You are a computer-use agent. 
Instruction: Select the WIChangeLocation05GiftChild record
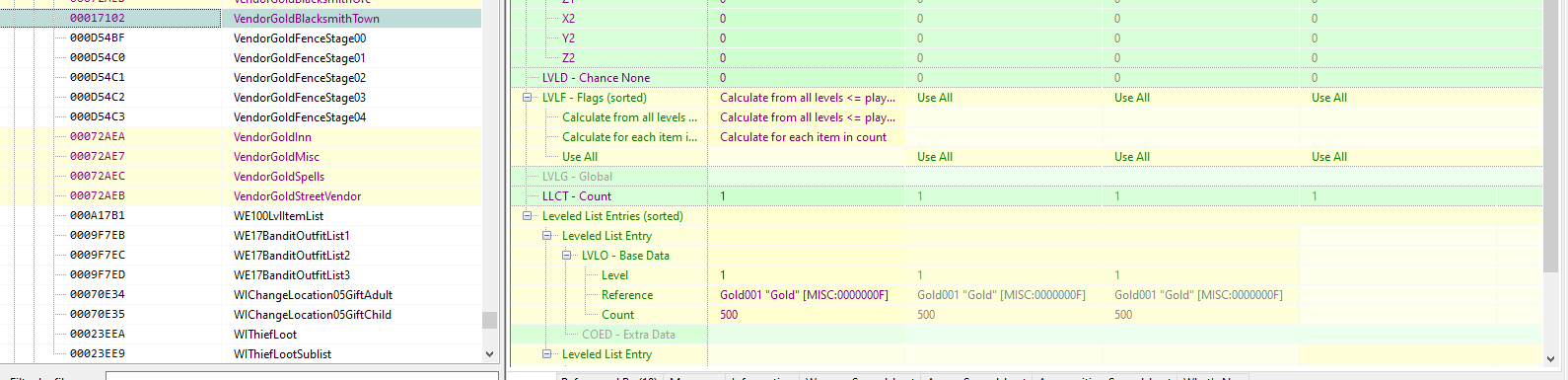tap(313, 315)
